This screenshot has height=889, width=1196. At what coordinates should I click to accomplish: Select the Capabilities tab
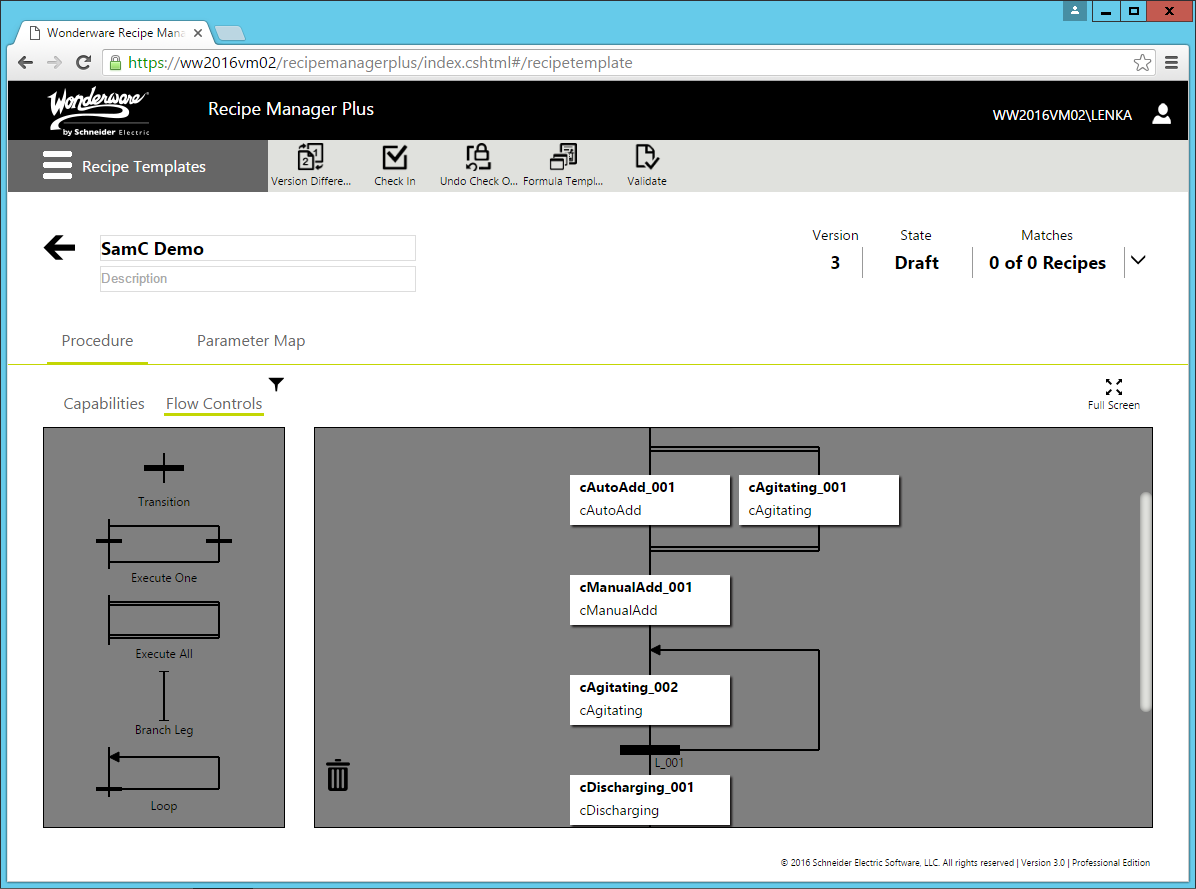[x=103, y=403]
